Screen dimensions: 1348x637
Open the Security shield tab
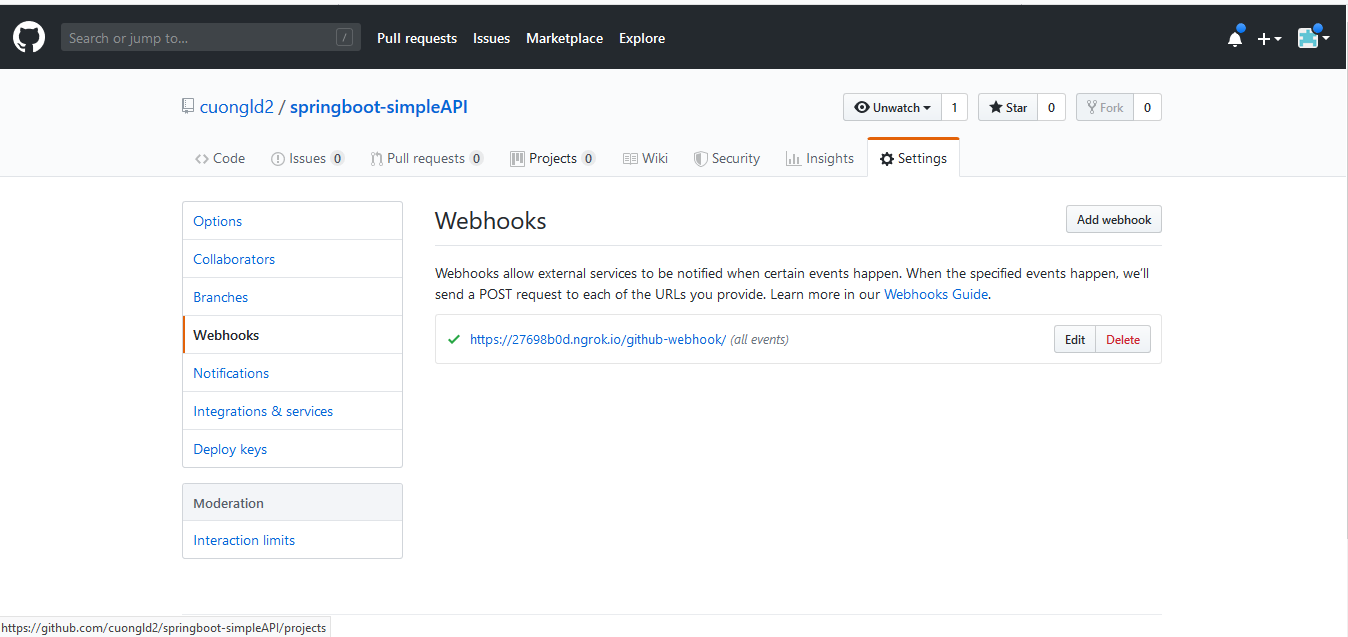point(727,158)
